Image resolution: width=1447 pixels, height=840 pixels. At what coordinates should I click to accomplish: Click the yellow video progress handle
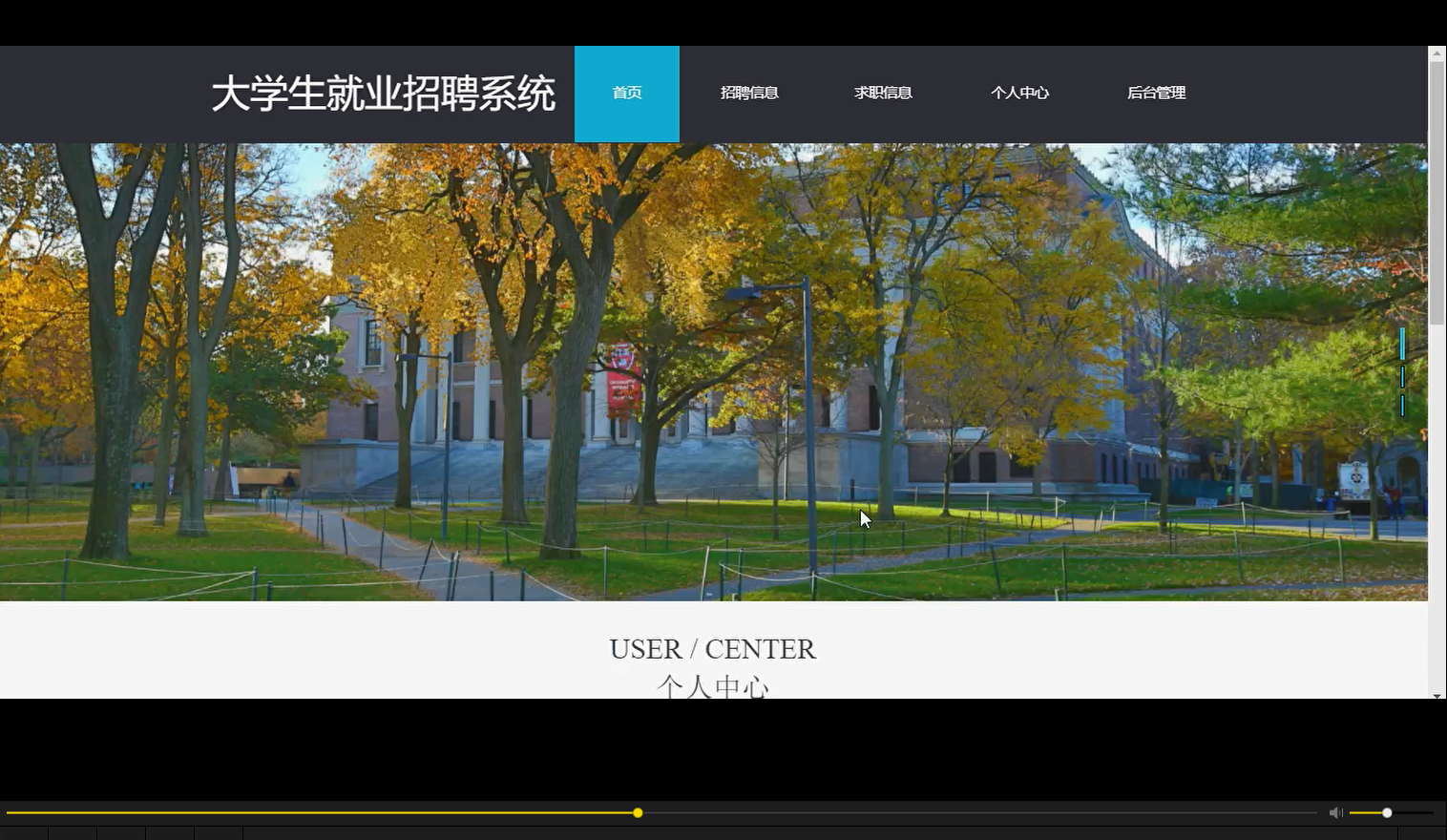(x=638, y=812)
